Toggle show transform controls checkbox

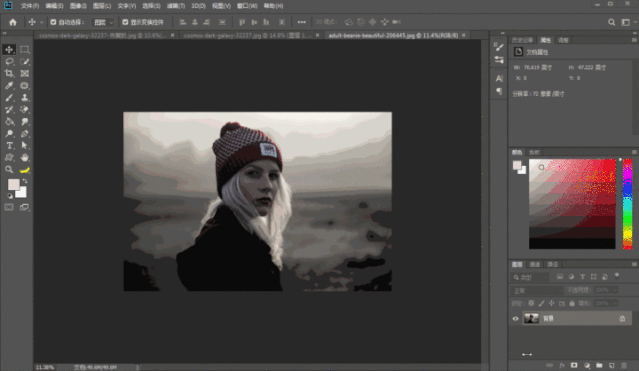[x=125, y=22]
